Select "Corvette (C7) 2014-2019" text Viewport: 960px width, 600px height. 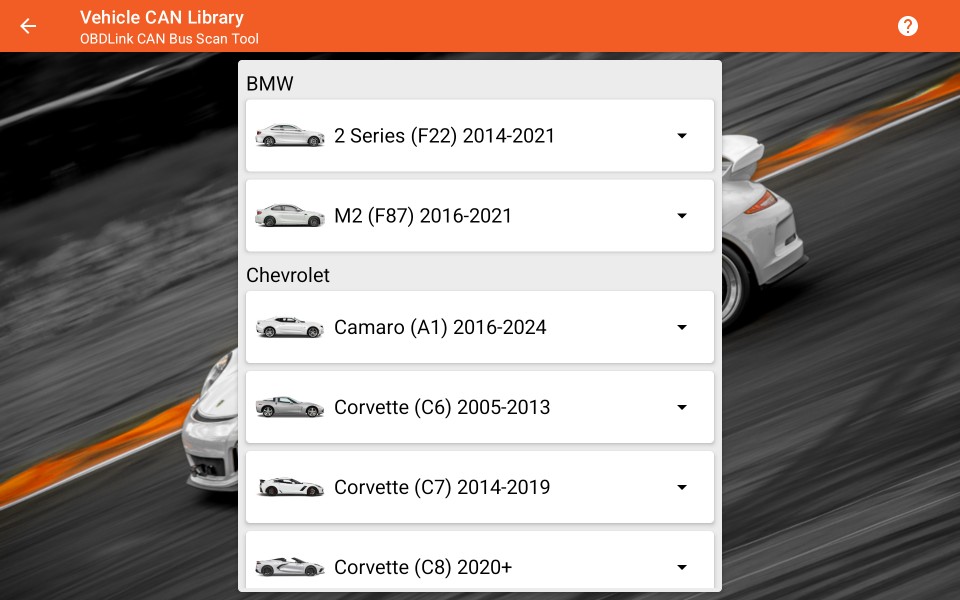[442, 487]
